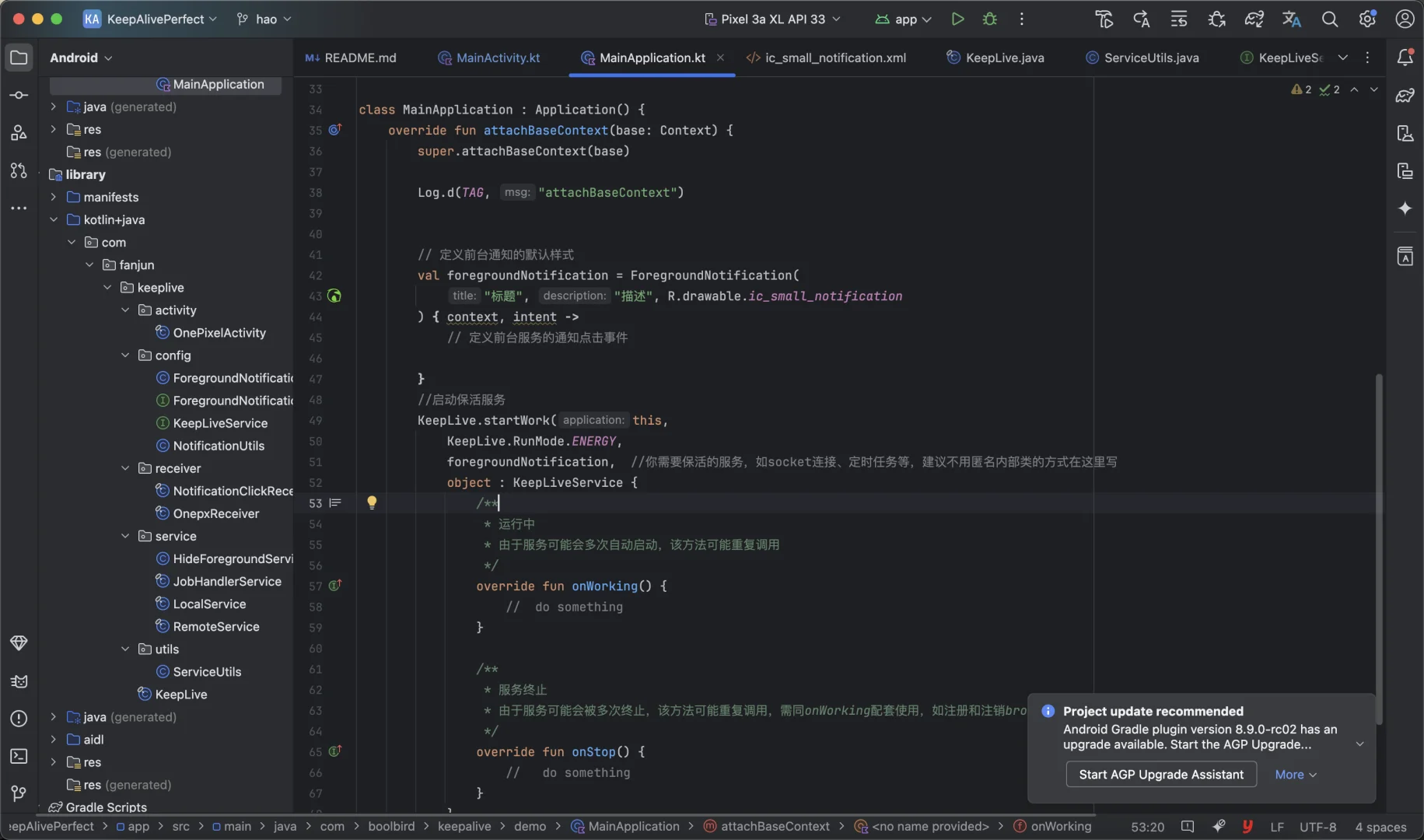Switch to the MainActivity.kt tab
1424x840 pixels.
click(x=489, y=58)
